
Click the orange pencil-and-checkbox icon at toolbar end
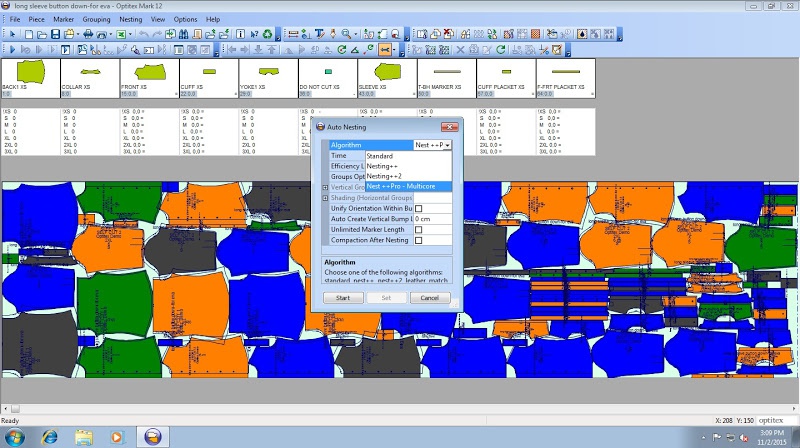557,49
